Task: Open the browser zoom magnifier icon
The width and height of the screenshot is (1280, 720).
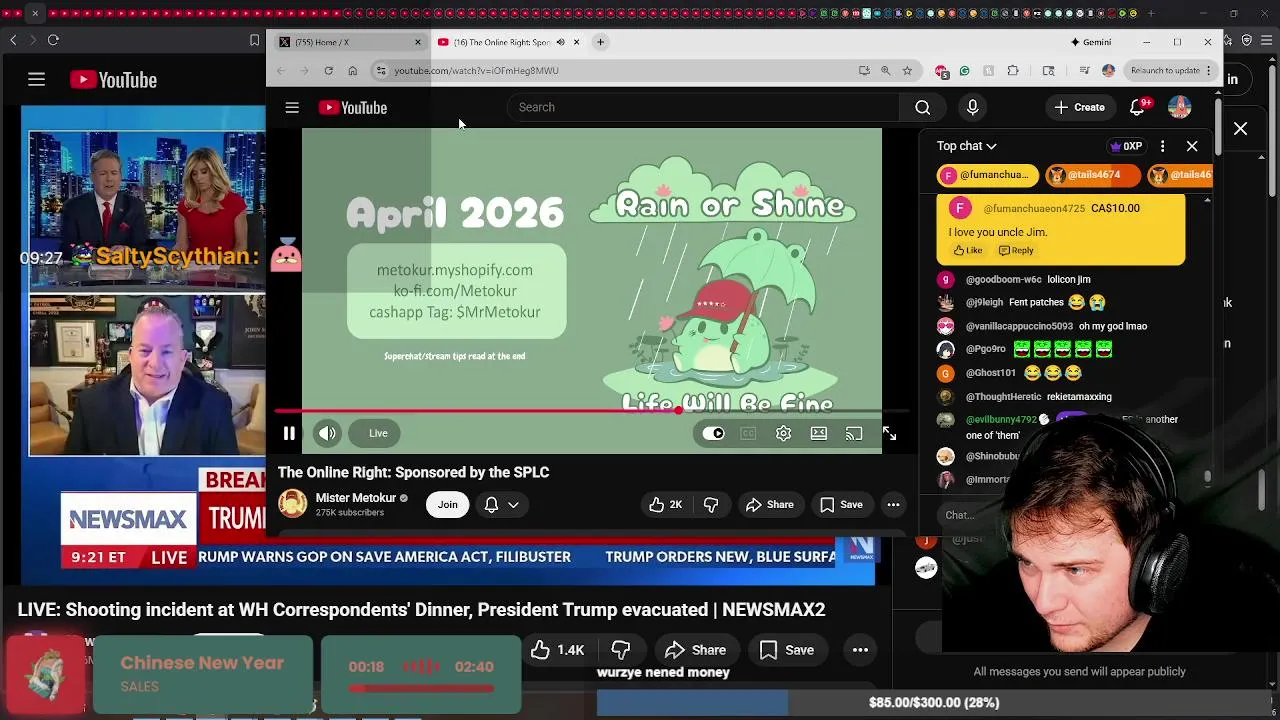Action: coord(885,71)
